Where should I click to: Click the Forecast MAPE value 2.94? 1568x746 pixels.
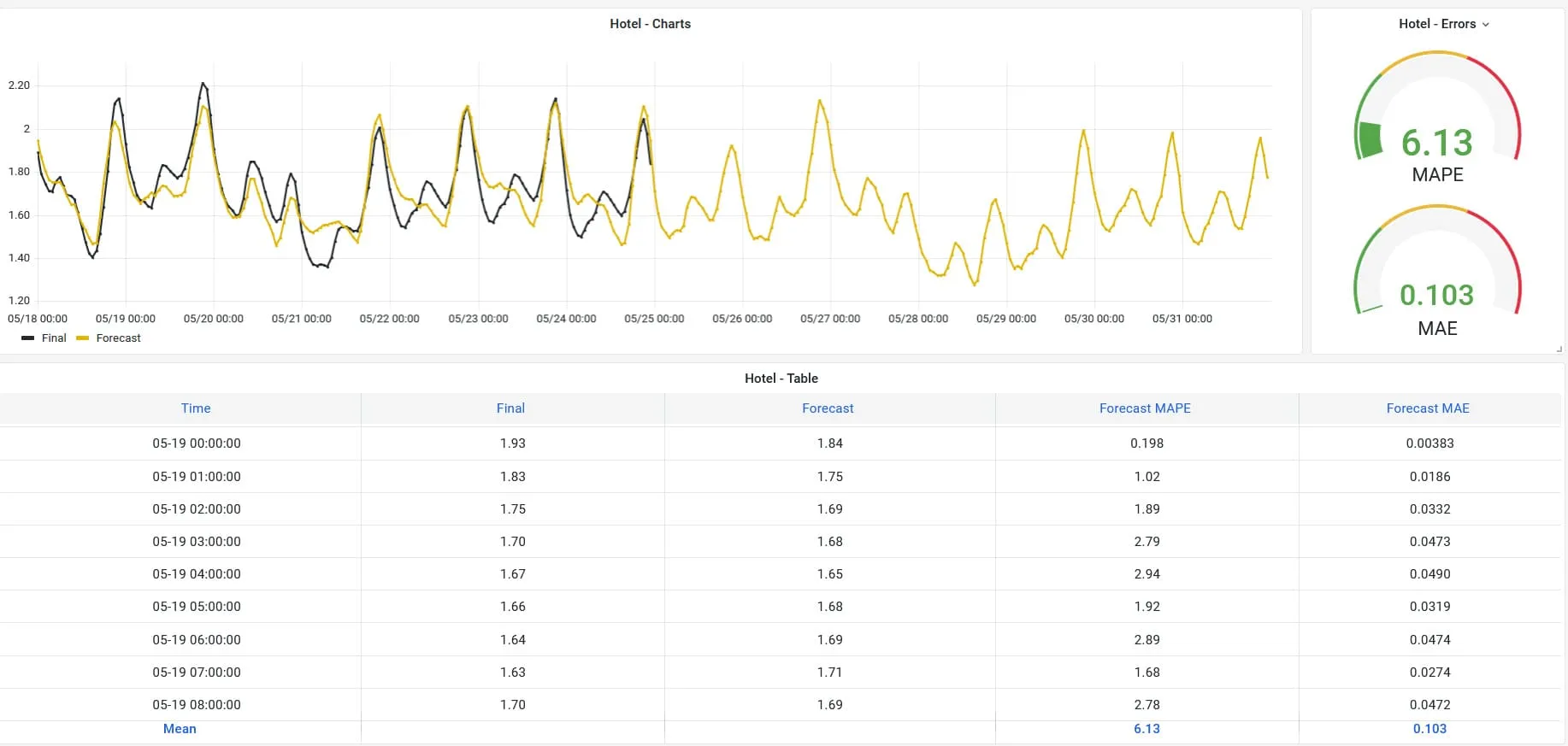click(1147, 574)
